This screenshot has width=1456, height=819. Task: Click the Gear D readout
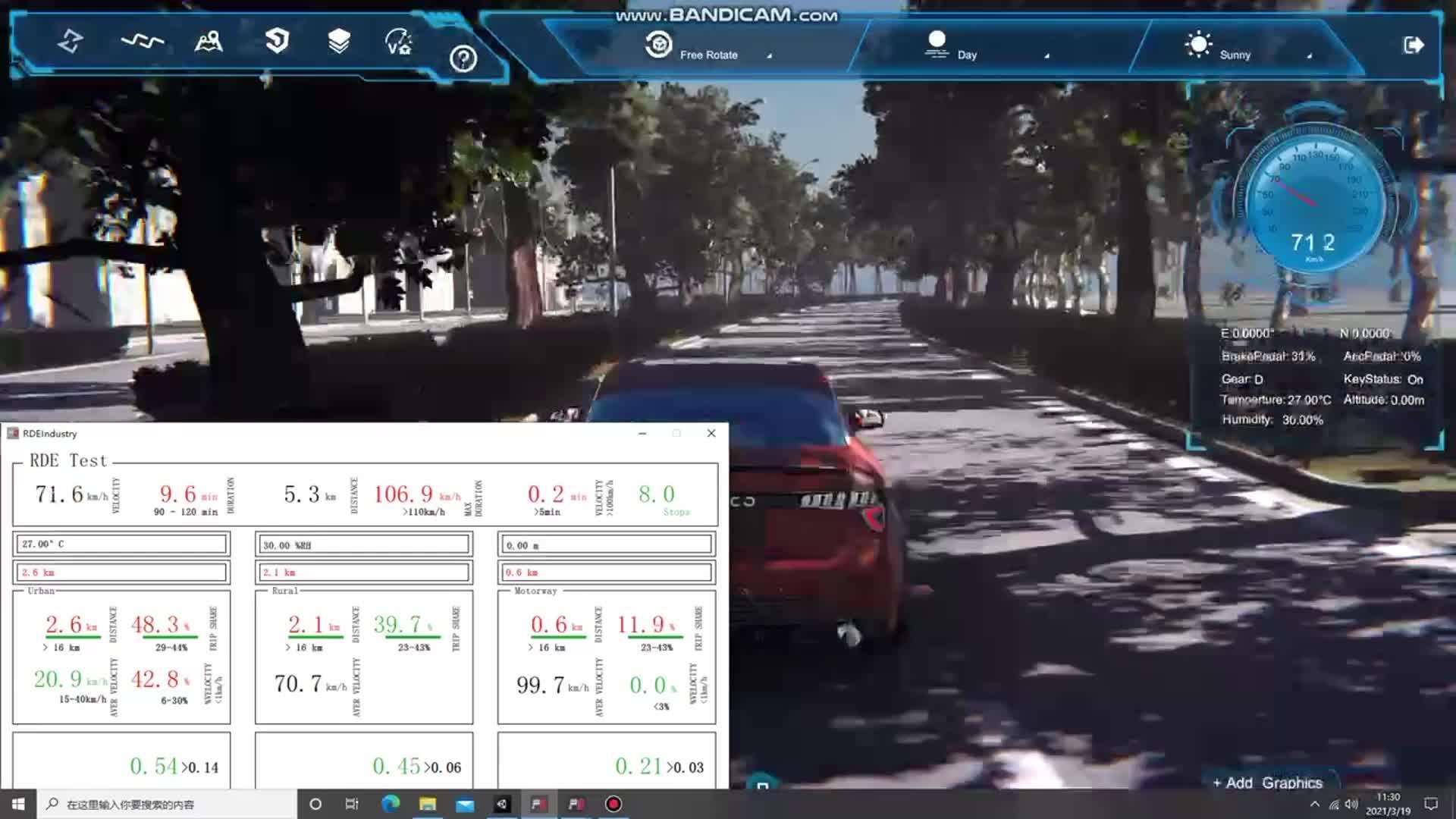click(1242, 379)
